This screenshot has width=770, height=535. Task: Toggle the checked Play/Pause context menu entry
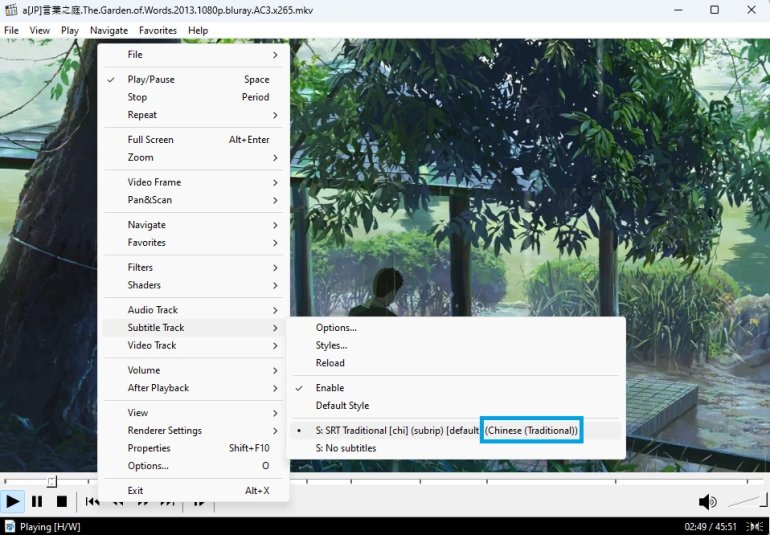193,80
